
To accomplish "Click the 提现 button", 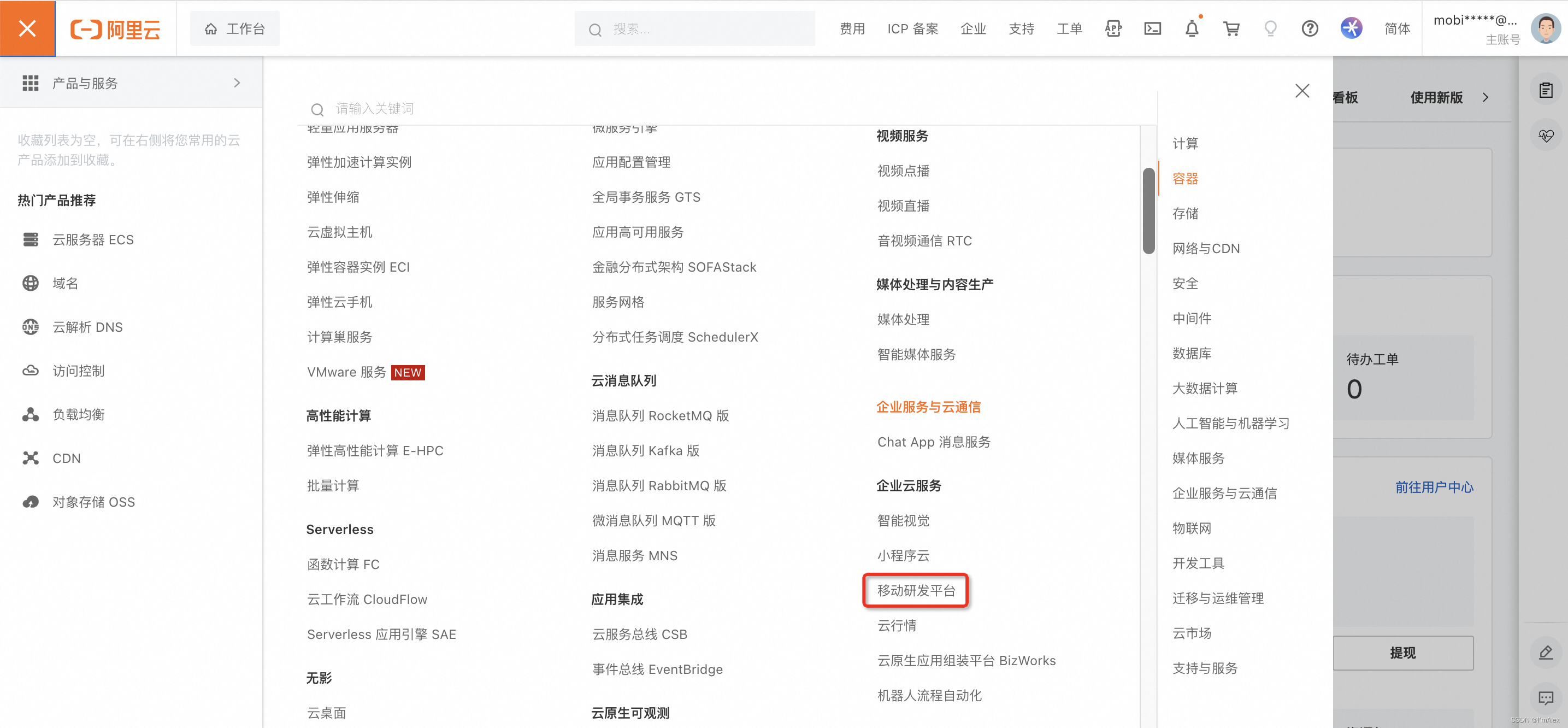I will [1402, 653].
